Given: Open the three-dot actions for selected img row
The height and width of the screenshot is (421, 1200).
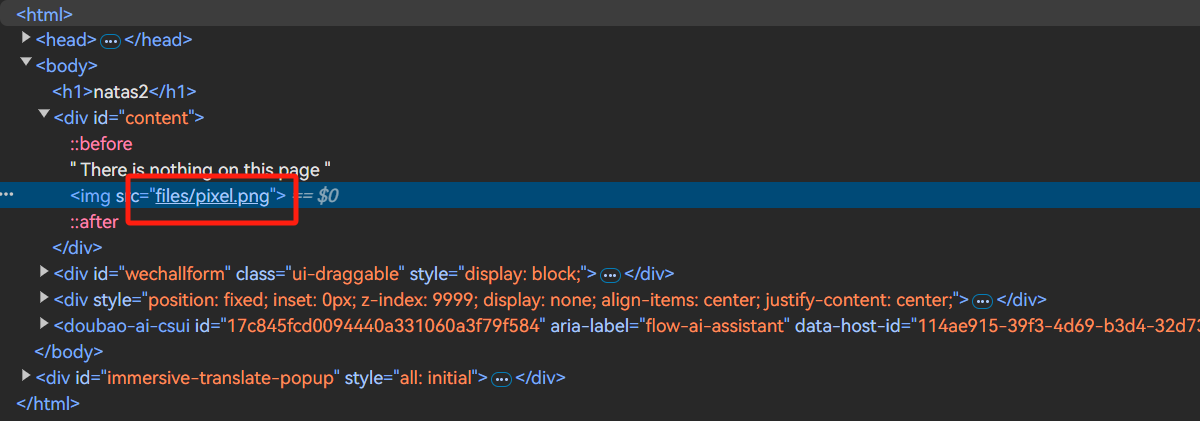Looking at the screenshot, I should (8, 194).
